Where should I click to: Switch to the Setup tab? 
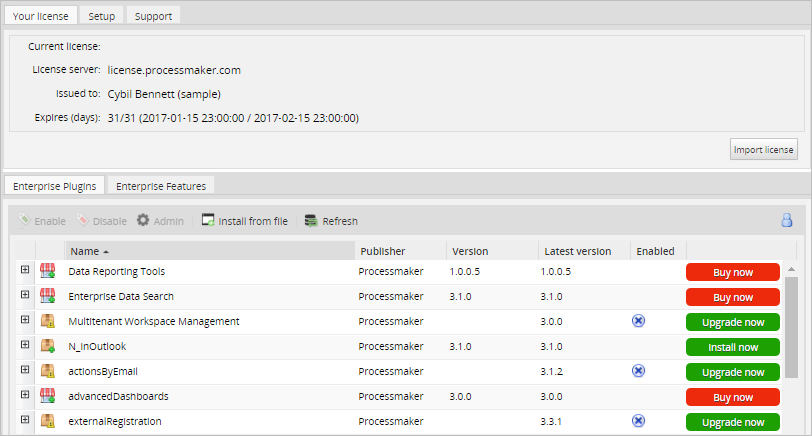[101, 16]
